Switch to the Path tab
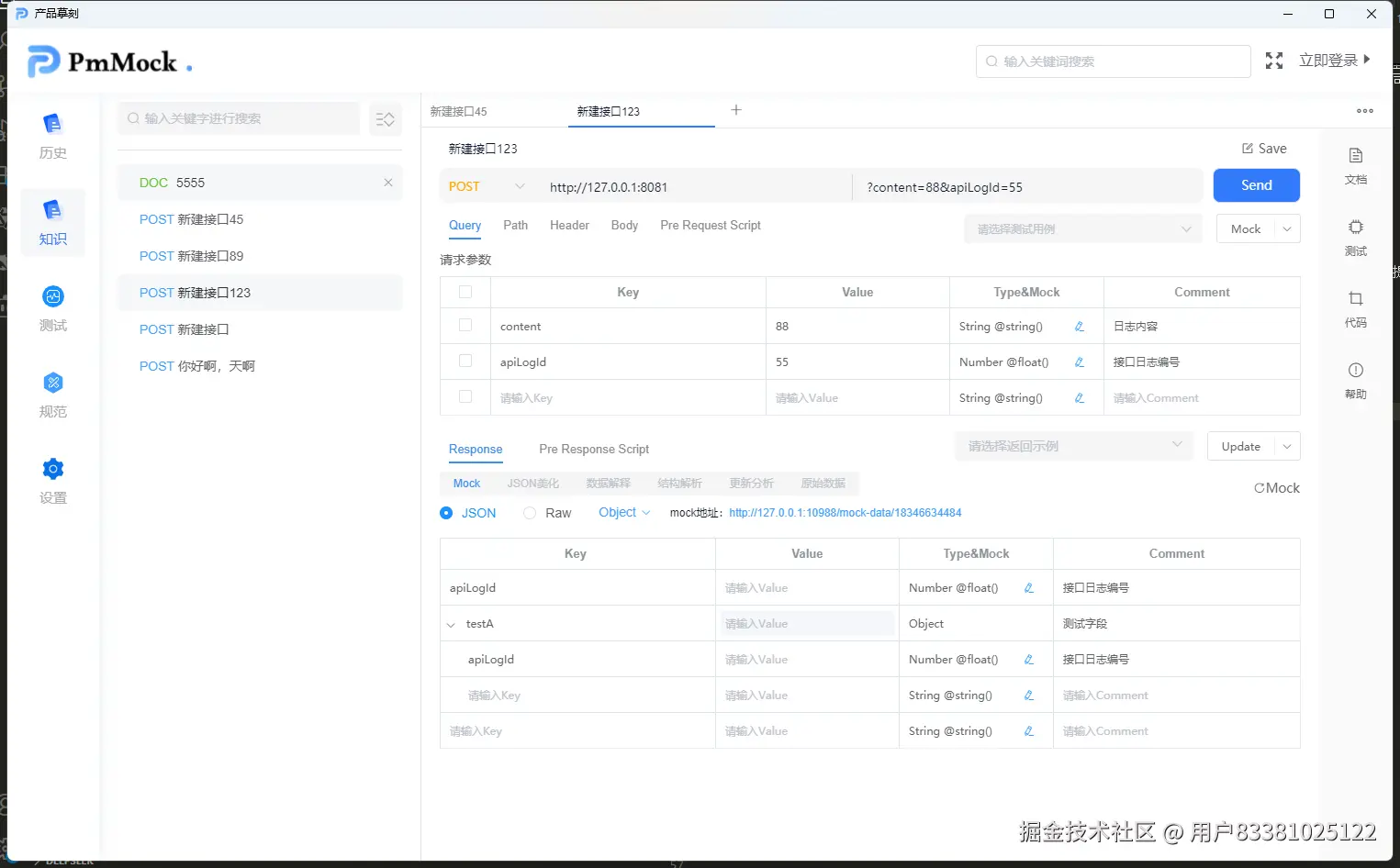 coord(516,226)
